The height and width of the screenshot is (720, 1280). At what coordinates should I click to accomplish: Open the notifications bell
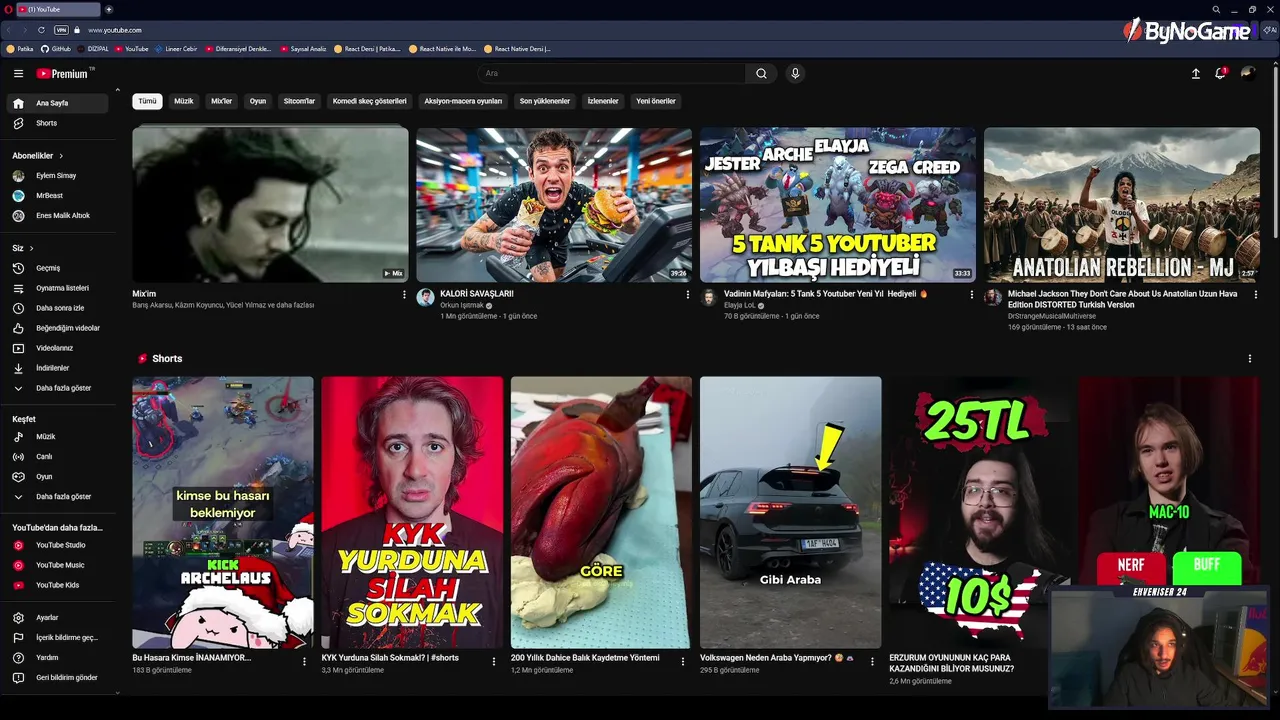pos(1220,73)
